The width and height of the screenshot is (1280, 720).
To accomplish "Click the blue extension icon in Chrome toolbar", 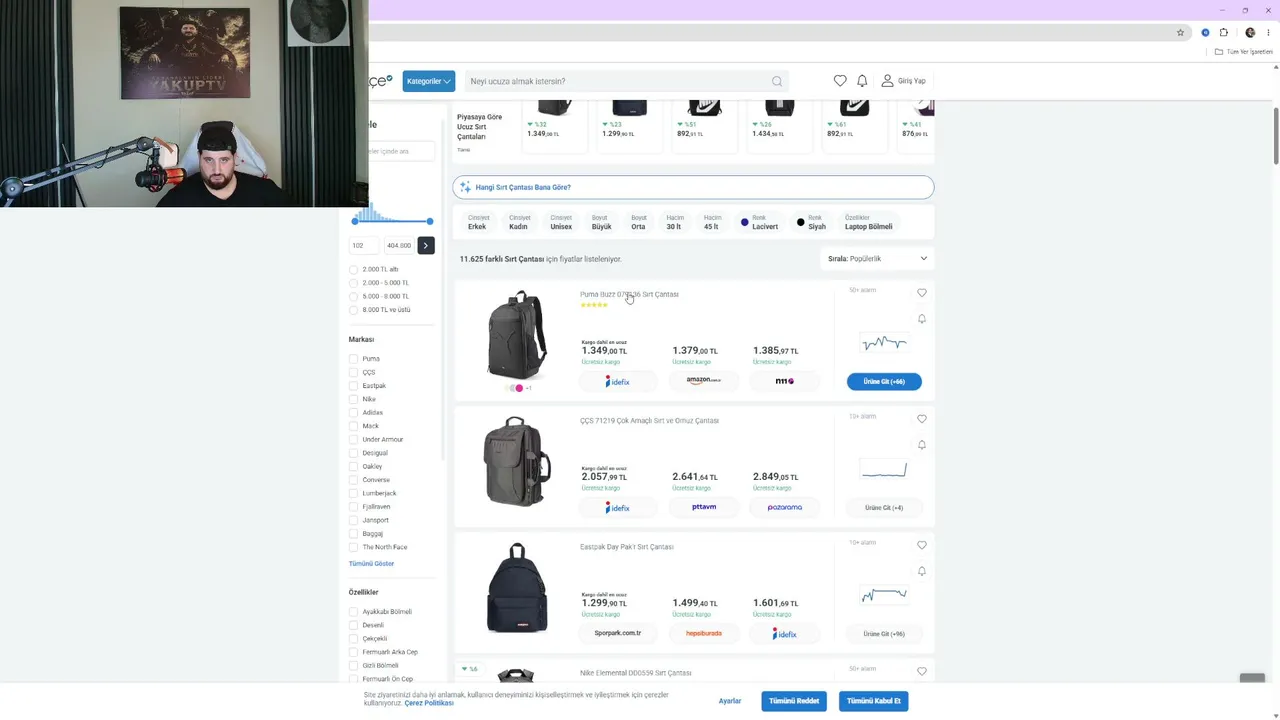I will 1205,32.
